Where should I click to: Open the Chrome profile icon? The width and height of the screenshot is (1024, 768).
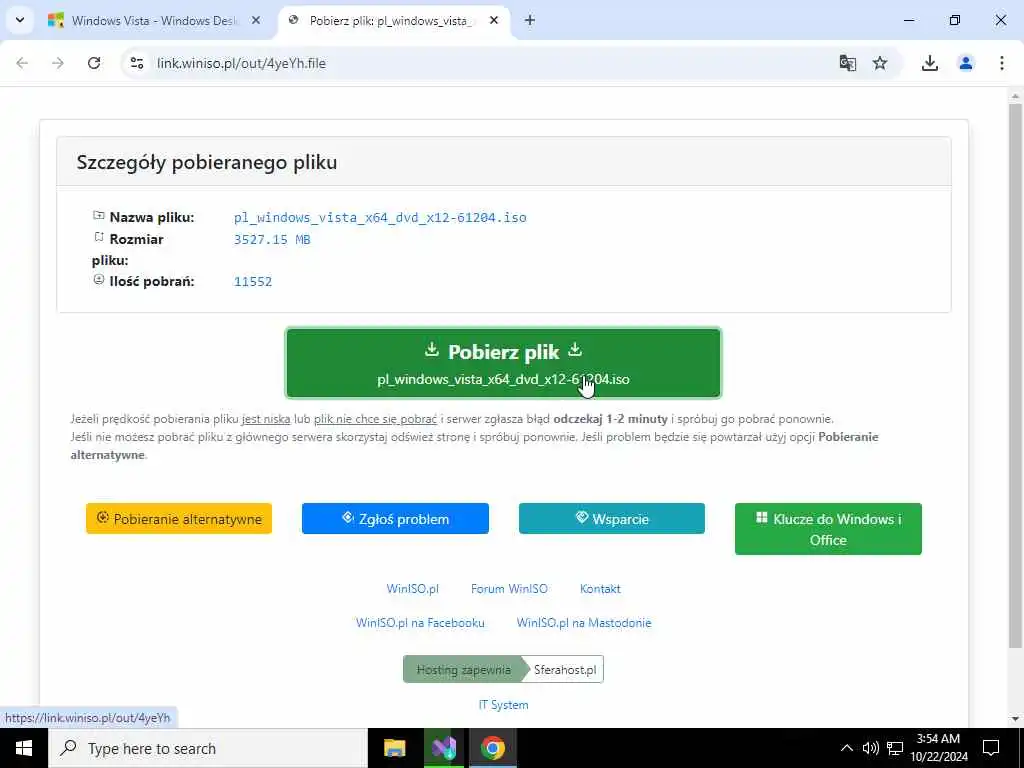(x=966, y=63)
